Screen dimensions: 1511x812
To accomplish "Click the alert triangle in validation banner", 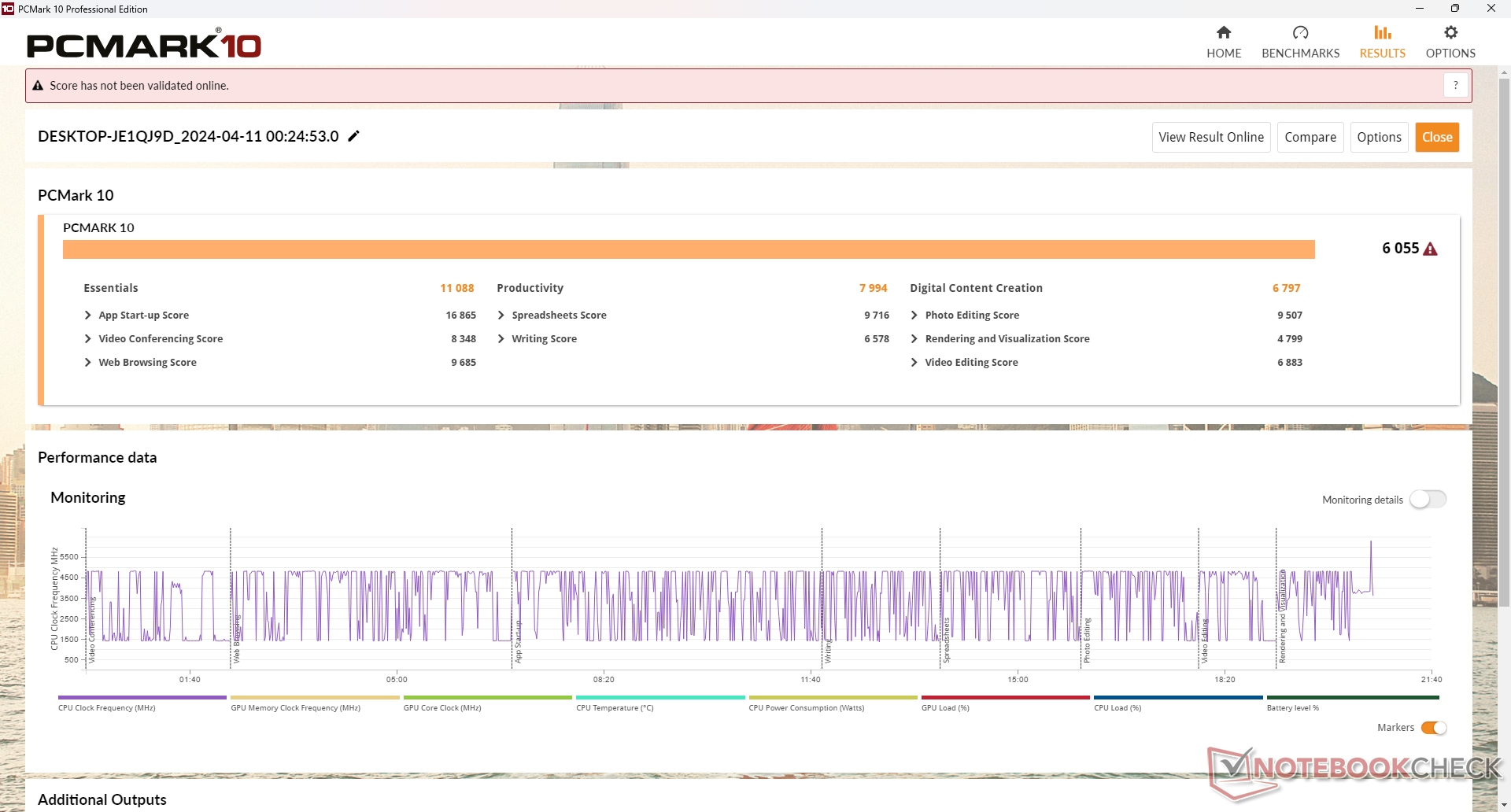I will pos(38,86).
